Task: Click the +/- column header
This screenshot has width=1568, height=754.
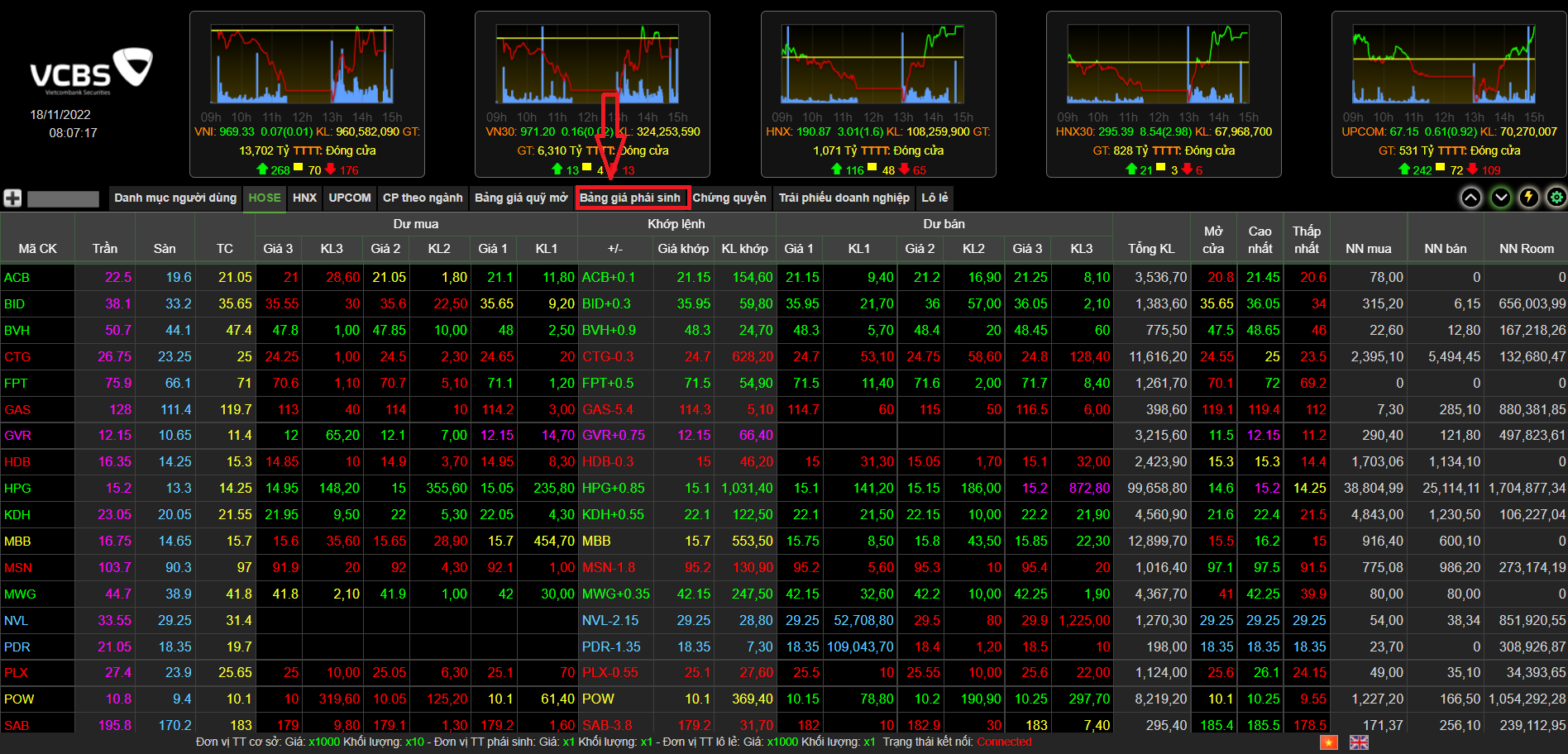Action: click(x=615, y=248)
